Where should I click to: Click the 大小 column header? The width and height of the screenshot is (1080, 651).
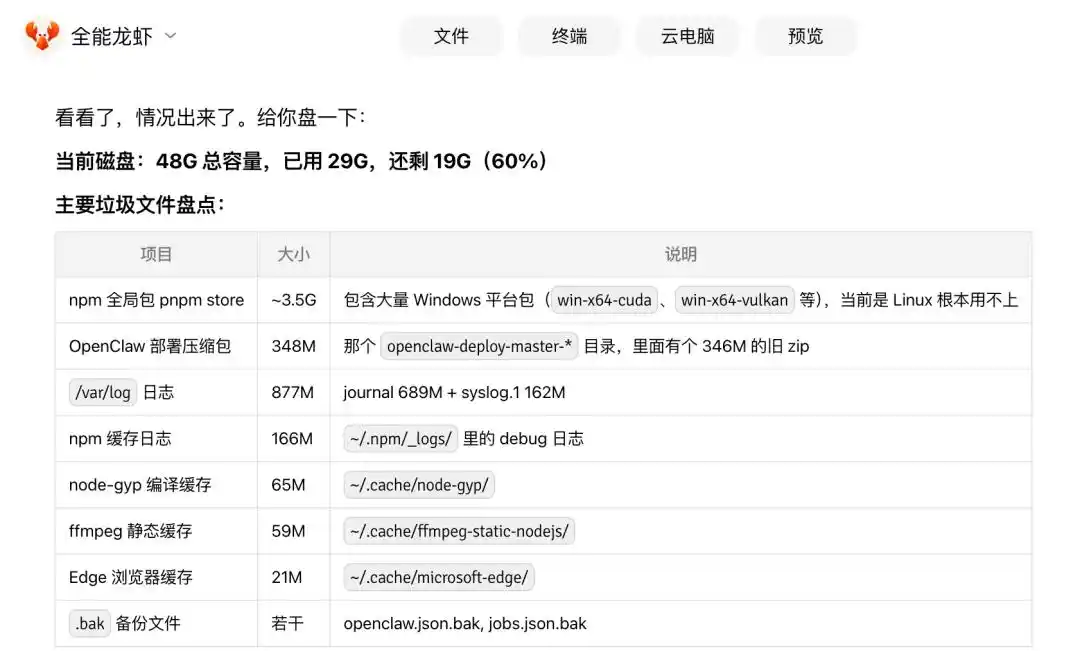(293, 254)
